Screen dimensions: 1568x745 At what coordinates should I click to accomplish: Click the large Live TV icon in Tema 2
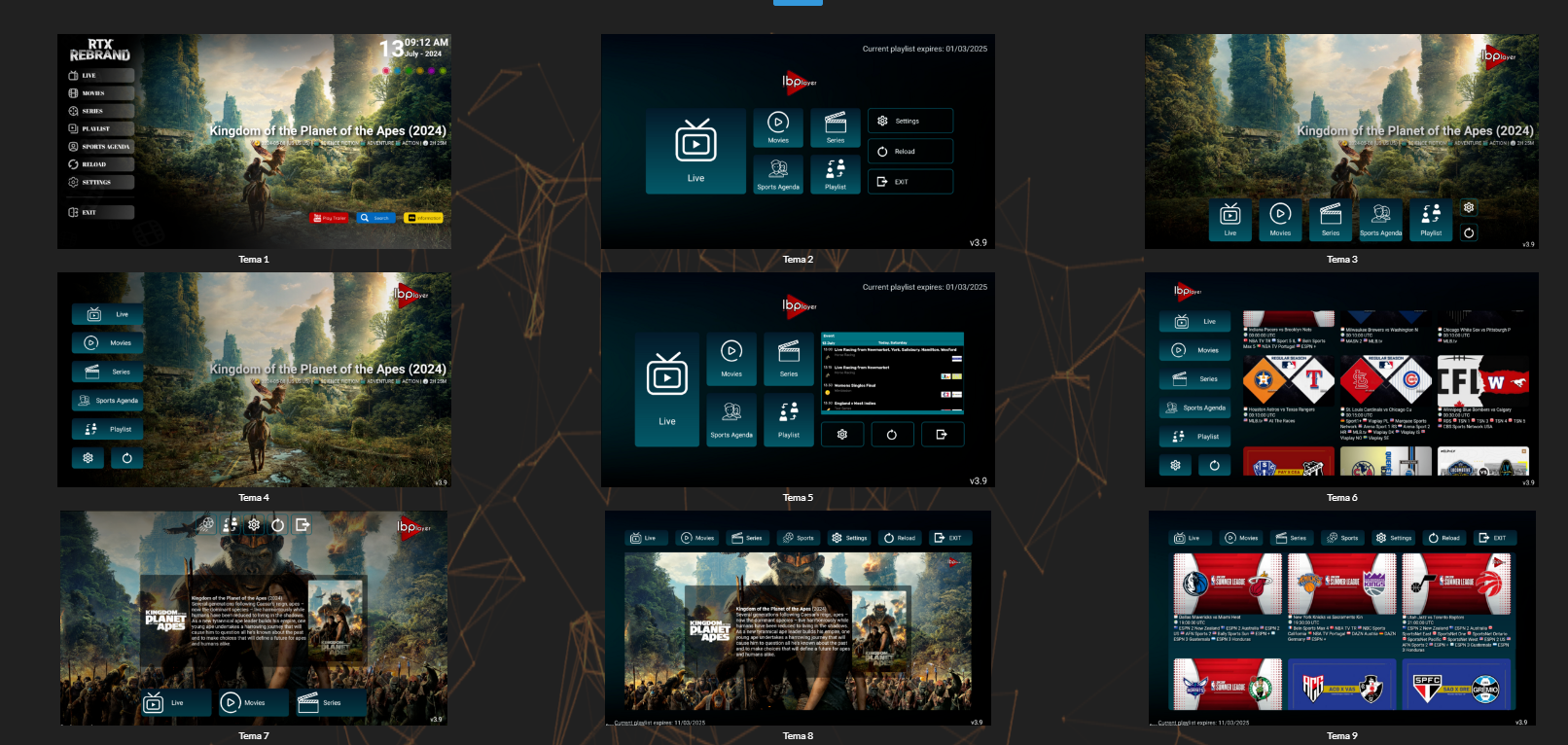pos(695,144)
